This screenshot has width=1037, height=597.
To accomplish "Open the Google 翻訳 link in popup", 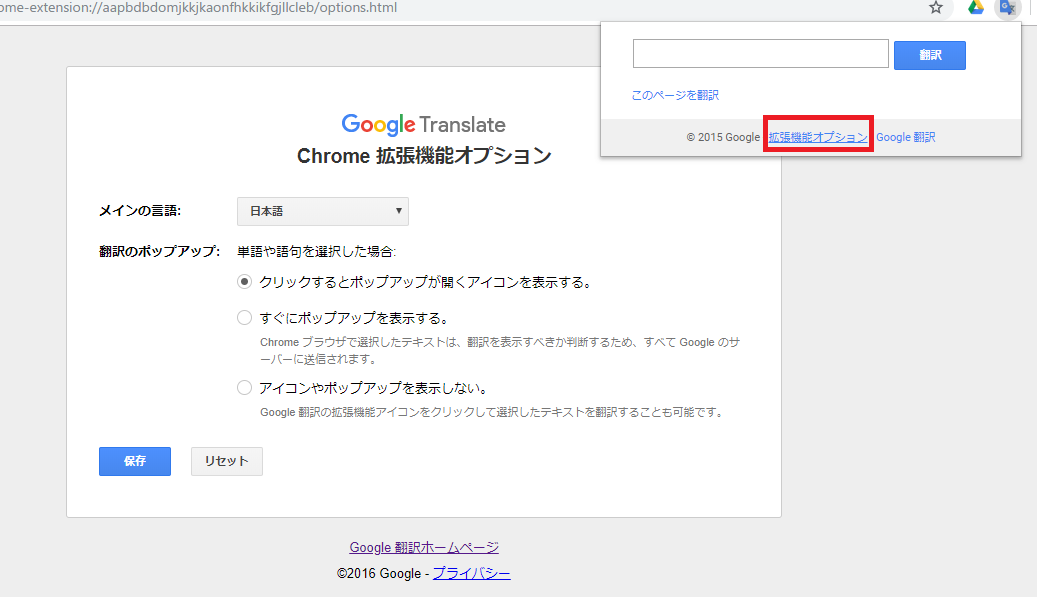I will point(905,137).
